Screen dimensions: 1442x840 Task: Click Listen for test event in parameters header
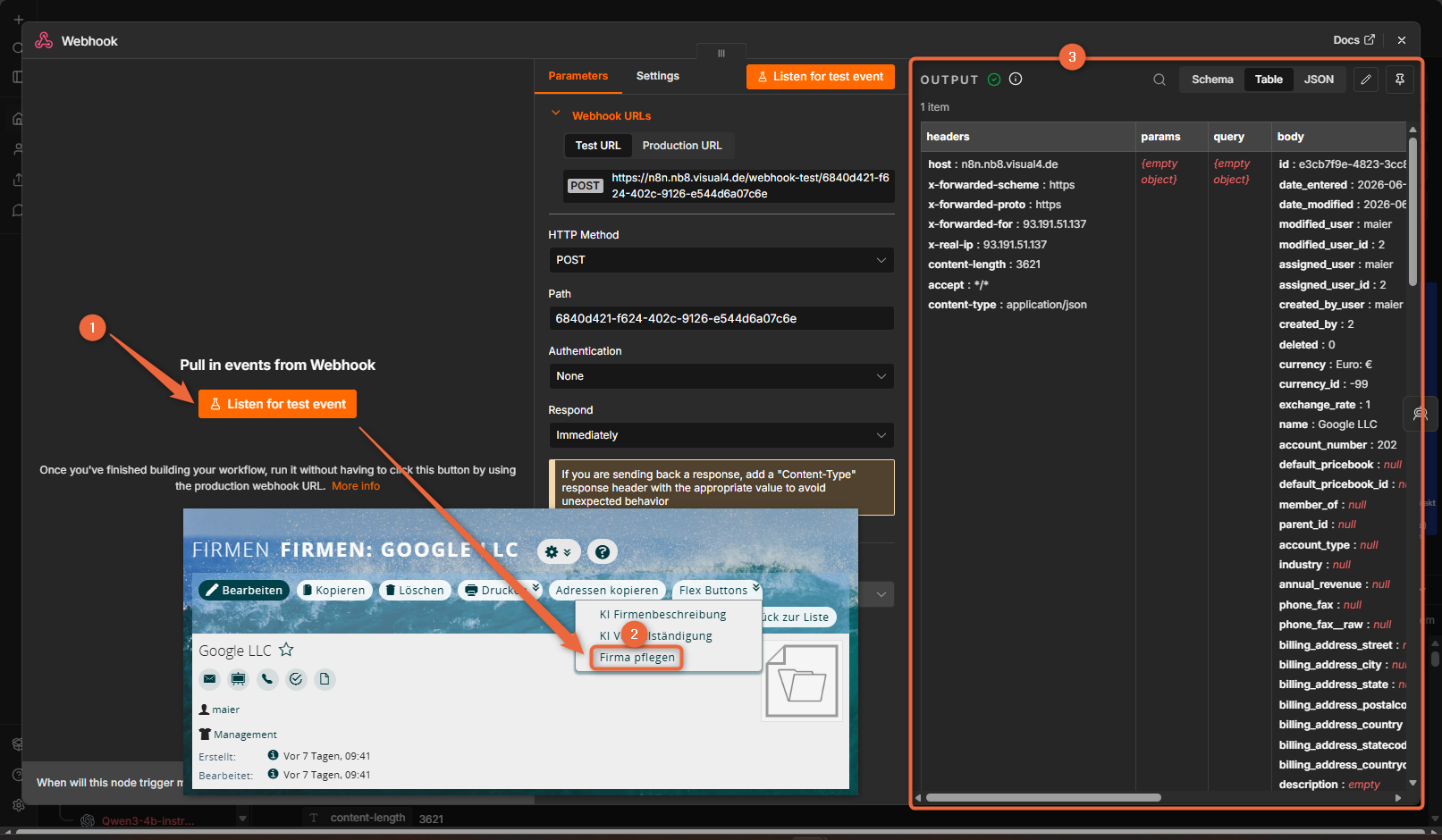821,77
